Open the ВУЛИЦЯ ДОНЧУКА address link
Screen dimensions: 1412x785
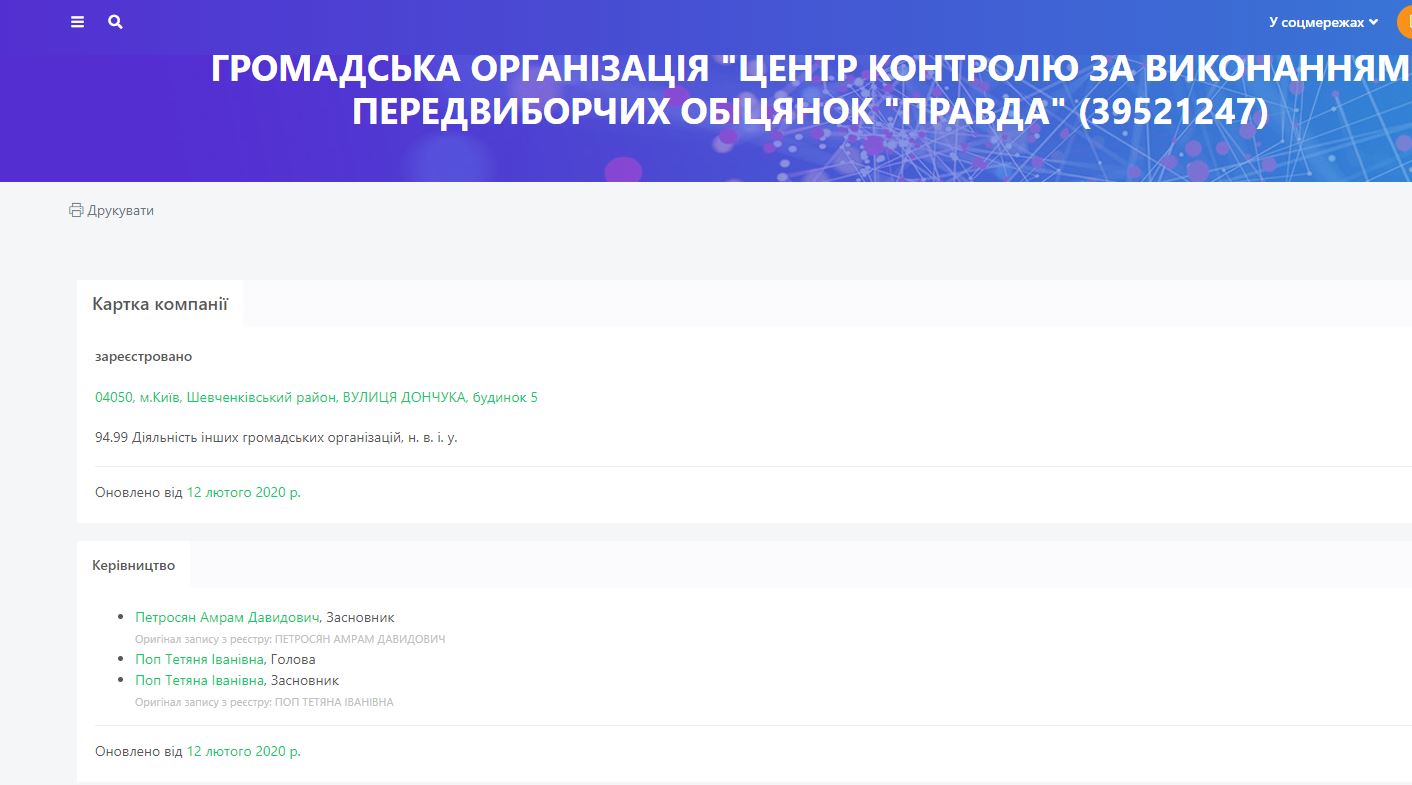click(316, 398)
